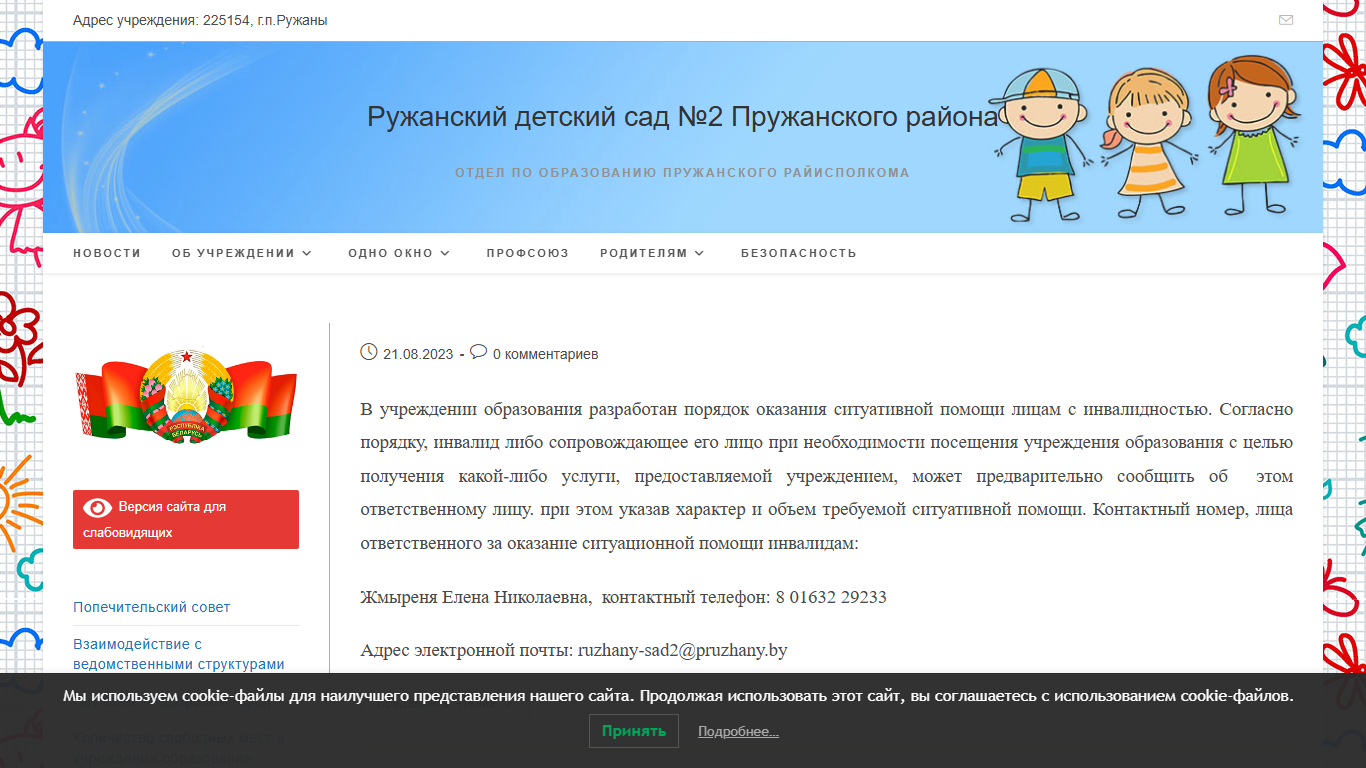Click subtitle Отдел по образованию Пружанского райисполкома

click(x=683, y=173)
